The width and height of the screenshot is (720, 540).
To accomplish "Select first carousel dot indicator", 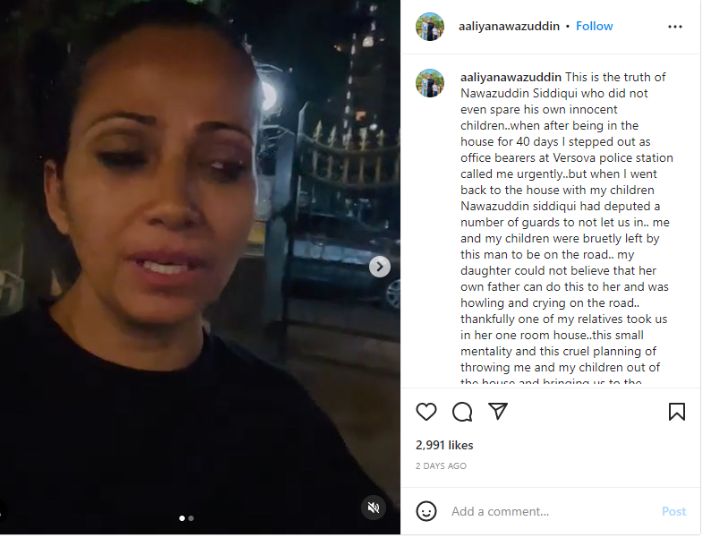I will (182, 518).
